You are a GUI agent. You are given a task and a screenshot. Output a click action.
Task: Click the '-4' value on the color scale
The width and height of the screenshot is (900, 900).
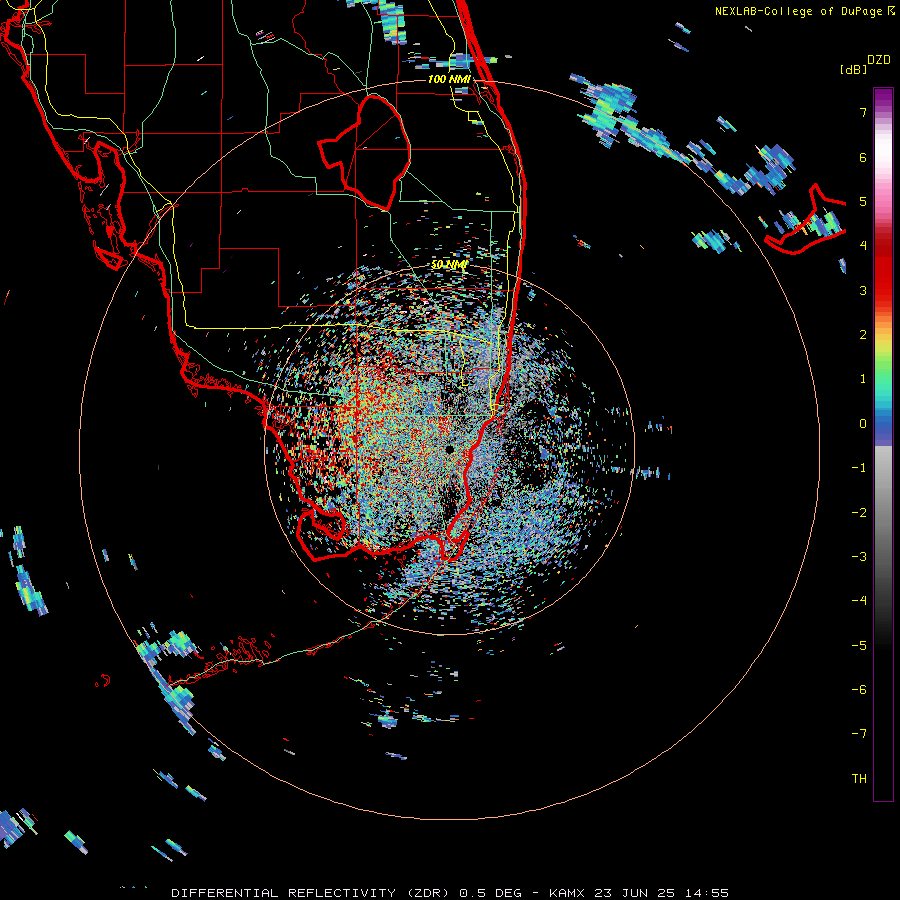pyautogui.click(x=859, y=601)
